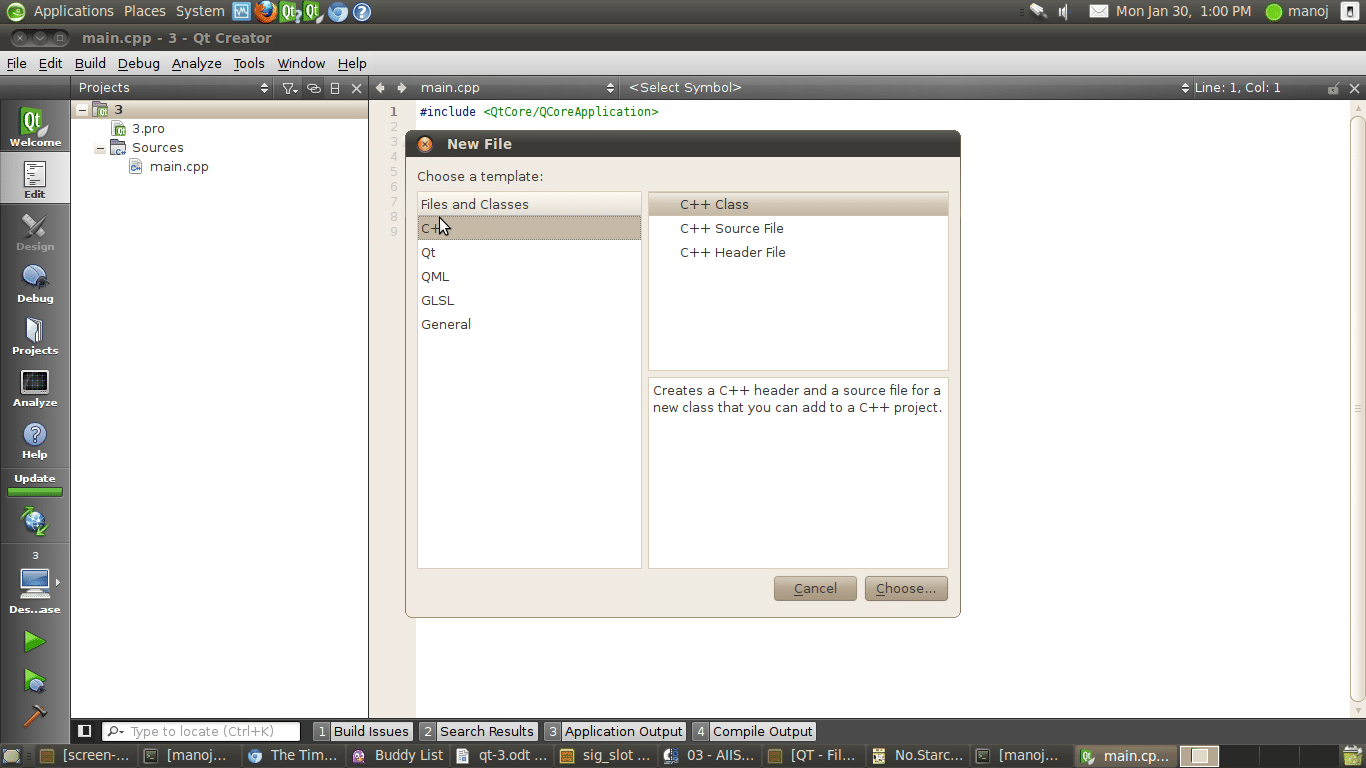Open the Search Results output pane

tap(479, 732)
